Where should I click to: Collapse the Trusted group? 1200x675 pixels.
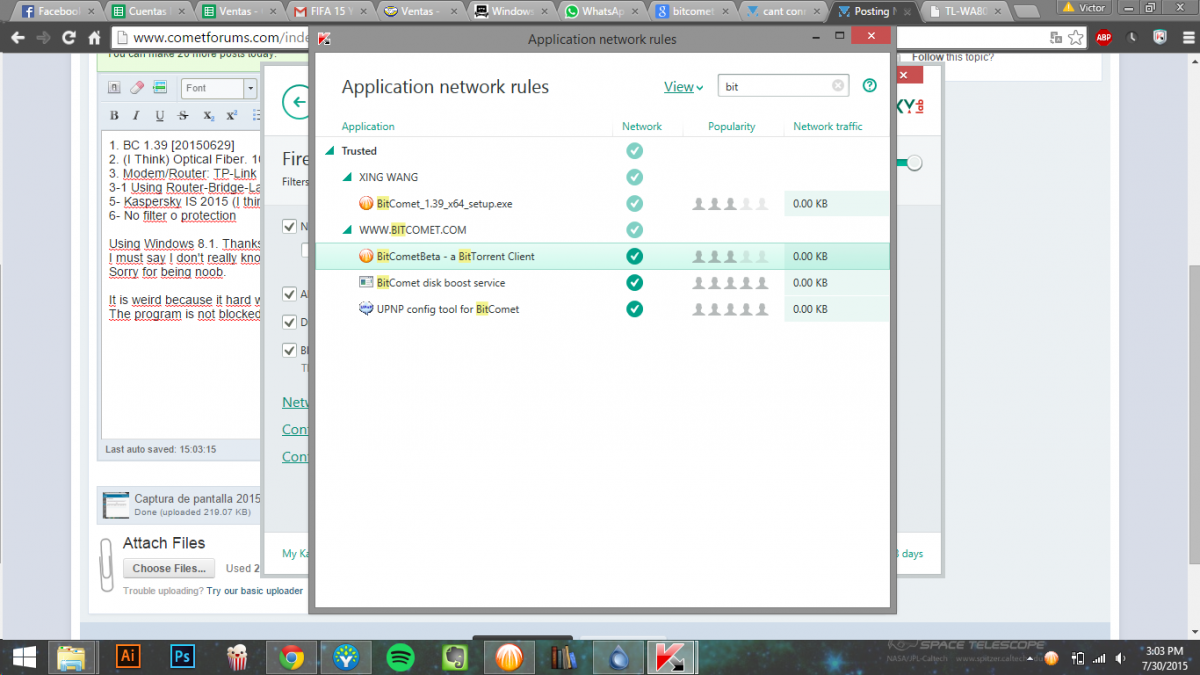[x=330, y=152]
